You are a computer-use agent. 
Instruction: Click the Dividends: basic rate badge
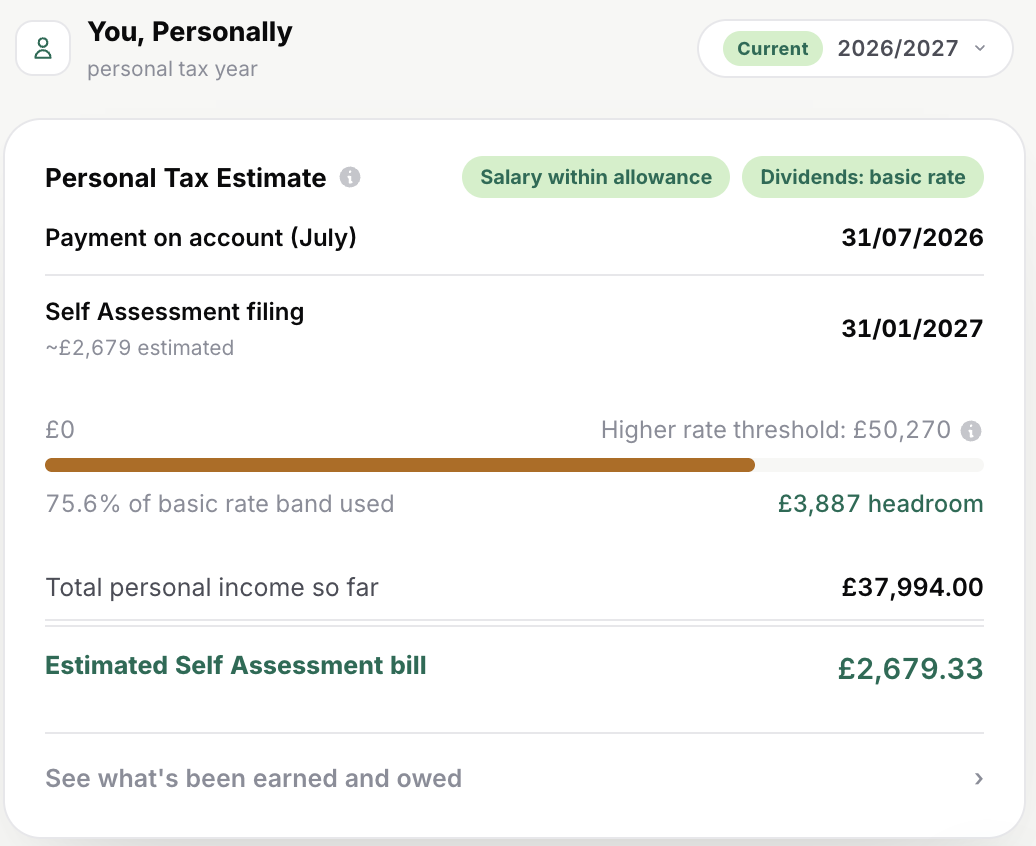pos(863,177)
